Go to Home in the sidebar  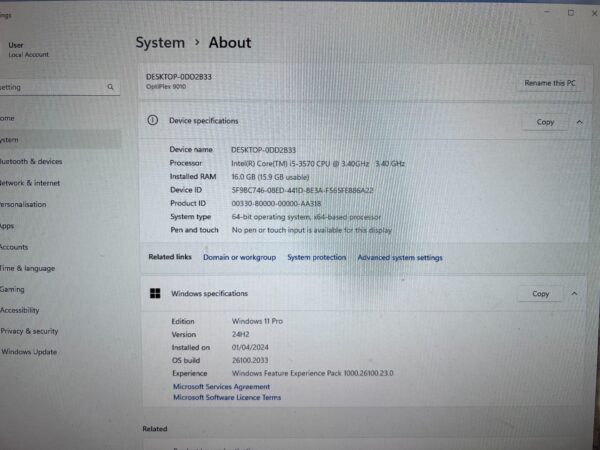pyautogui.click(x=59, y=118)
